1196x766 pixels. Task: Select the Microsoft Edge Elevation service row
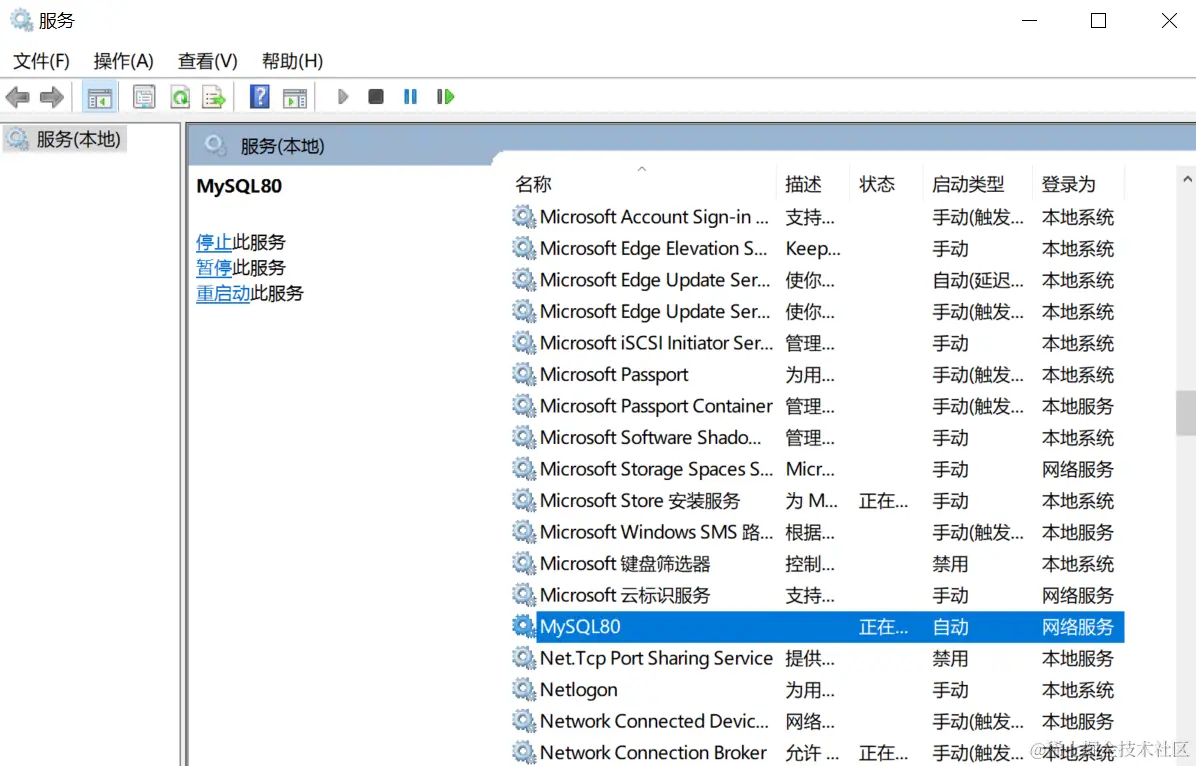817,249
